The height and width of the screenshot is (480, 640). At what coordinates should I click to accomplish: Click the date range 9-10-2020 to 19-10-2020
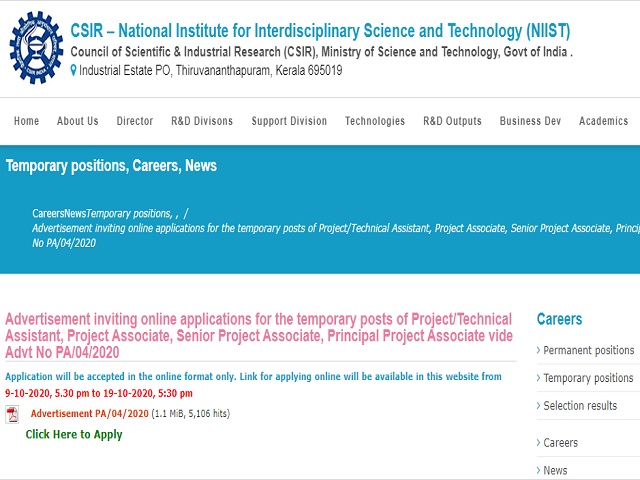click(99, 393)
